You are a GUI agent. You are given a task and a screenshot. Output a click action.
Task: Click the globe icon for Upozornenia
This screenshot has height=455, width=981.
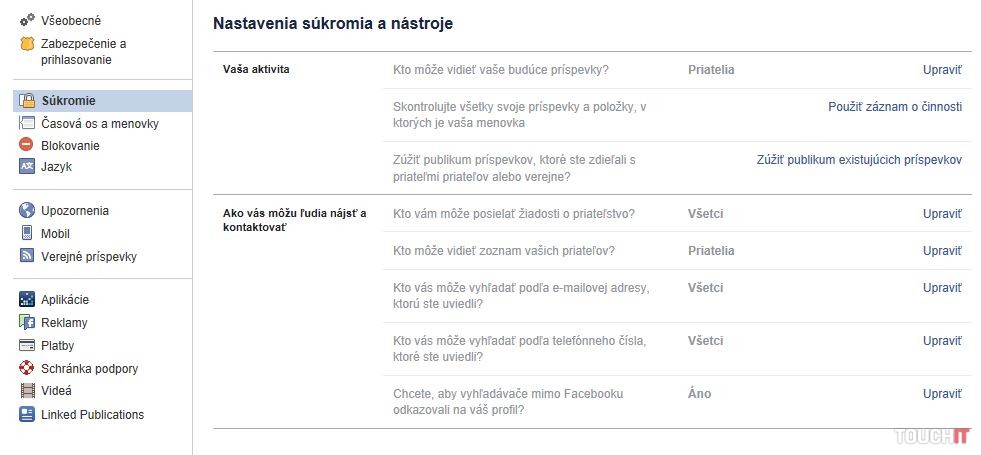click(x=27, y=211)
